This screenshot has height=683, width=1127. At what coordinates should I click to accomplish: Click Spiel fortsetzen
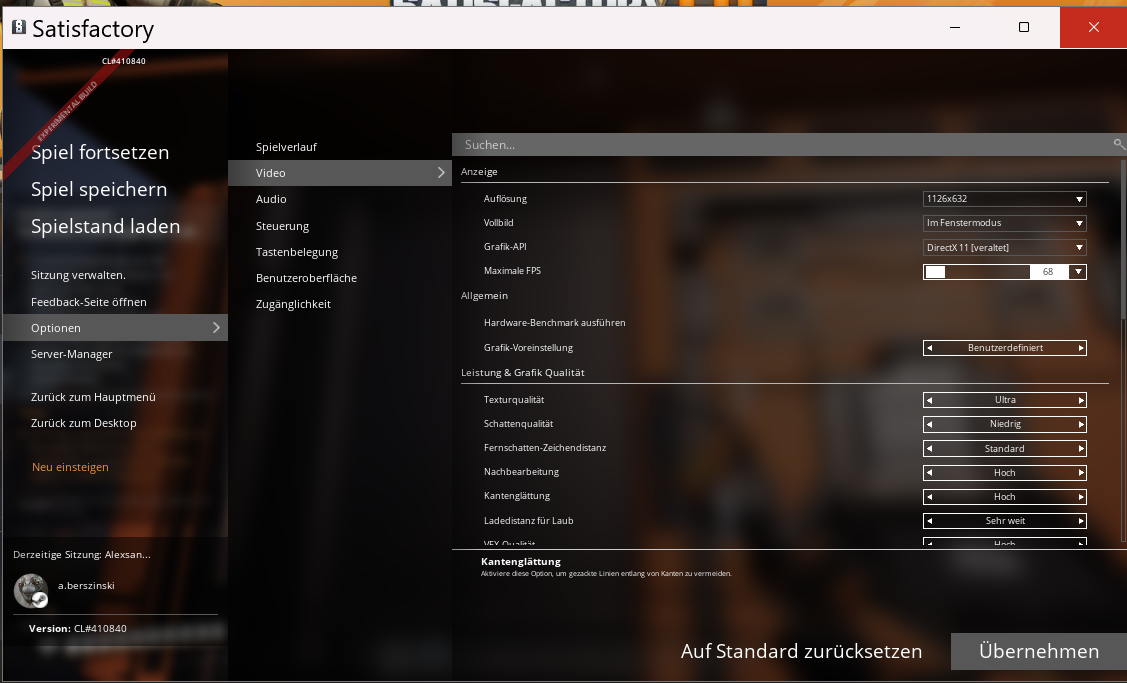[x=100, y=152]
